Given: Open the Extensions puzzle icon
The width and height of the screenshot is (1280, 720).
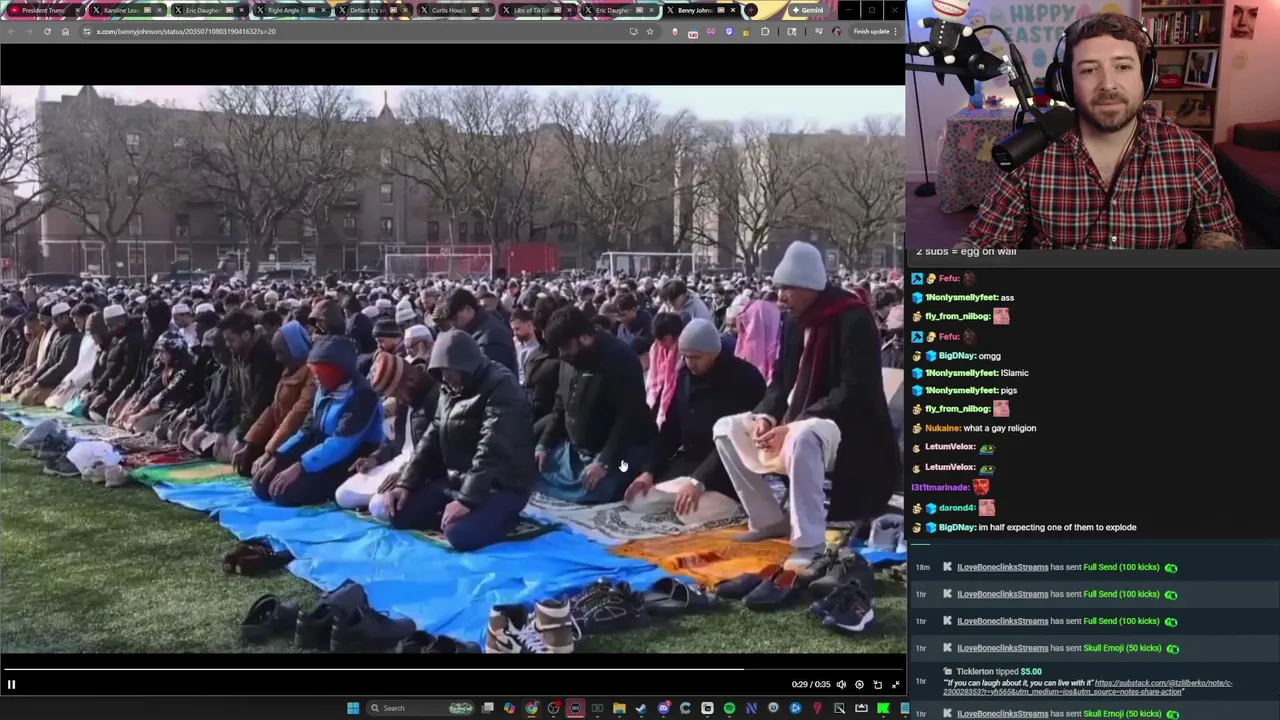Looking at the screenshot, I should 765,31.
